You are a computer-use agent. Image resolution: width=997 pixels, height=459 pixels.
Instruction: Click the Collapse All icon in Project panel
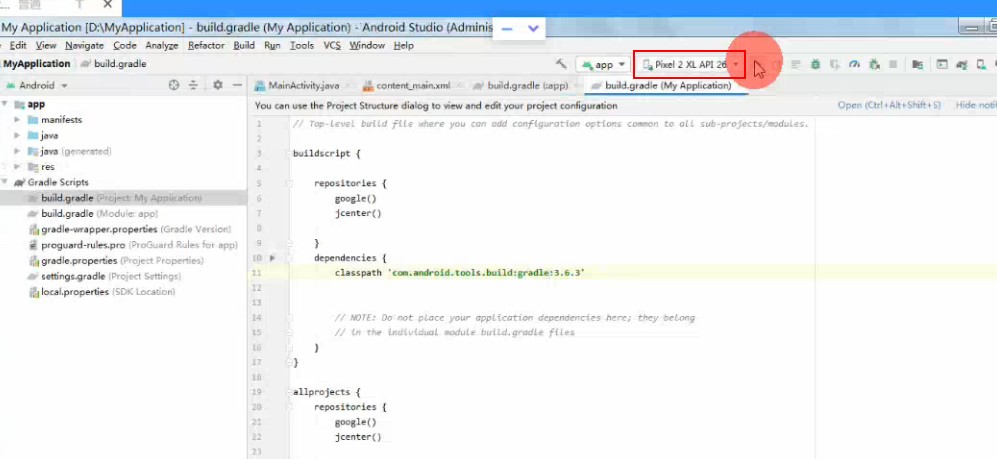193,85
